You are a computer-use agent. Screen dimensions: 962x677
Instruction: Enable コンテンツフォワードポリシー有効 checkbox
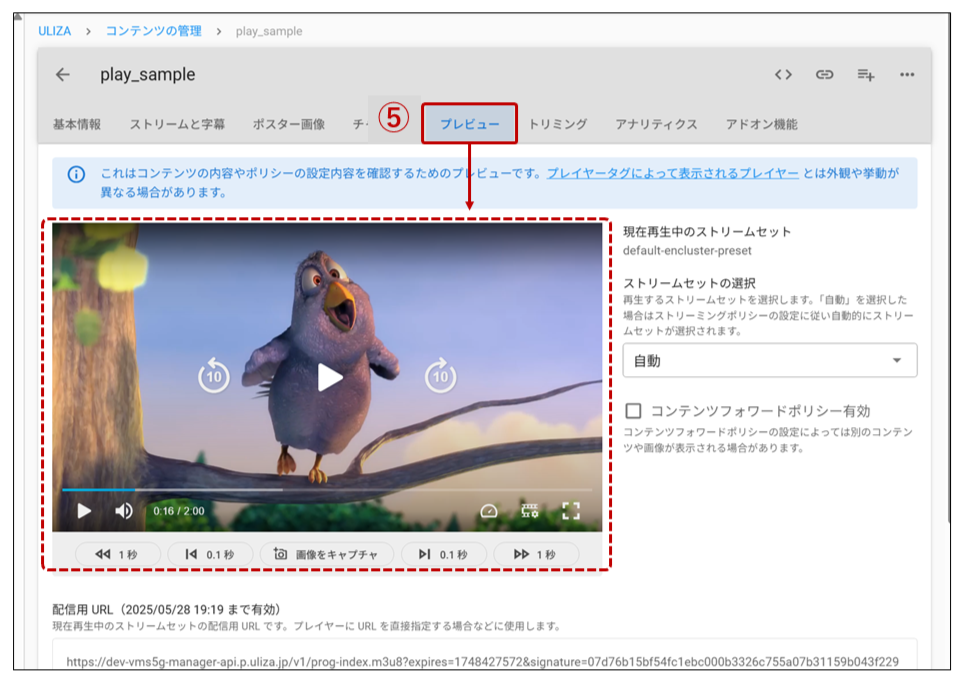click(633, 411)
